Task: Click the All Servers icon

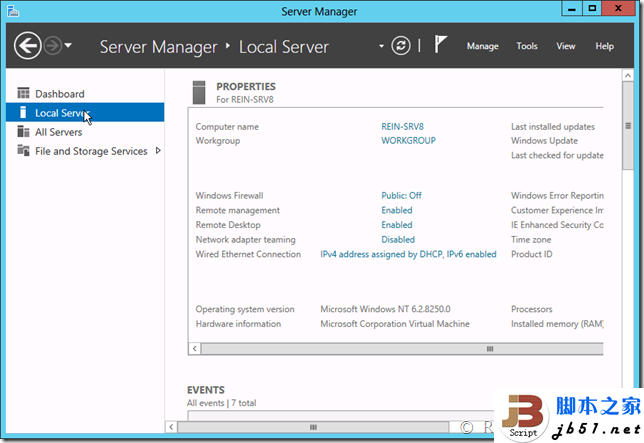Action: pos(23,131)
